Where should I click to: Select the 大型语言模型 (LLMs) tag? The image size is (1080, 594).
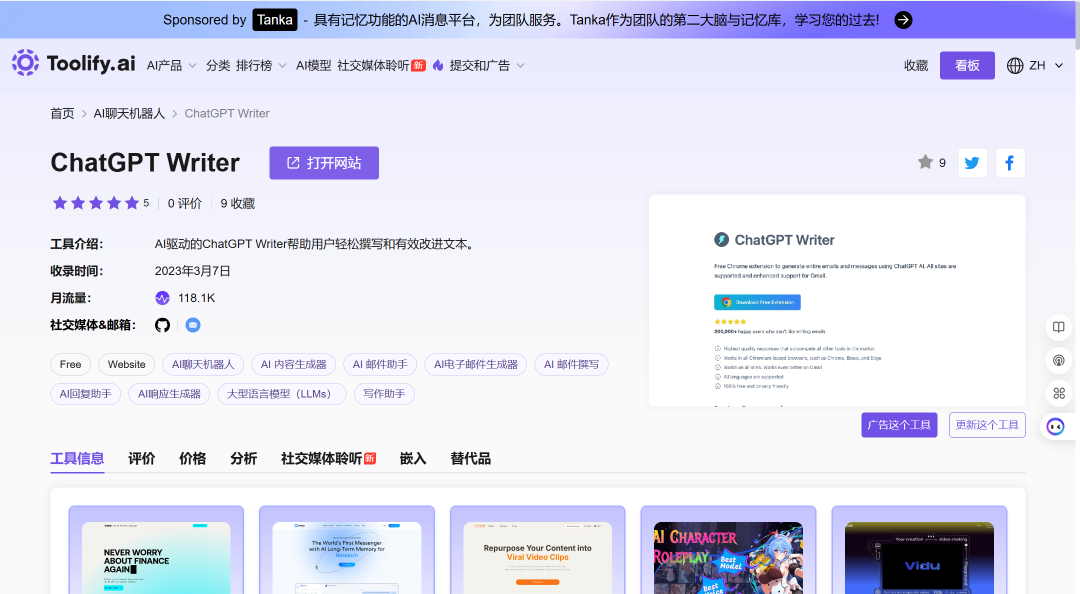coord(282,394)
